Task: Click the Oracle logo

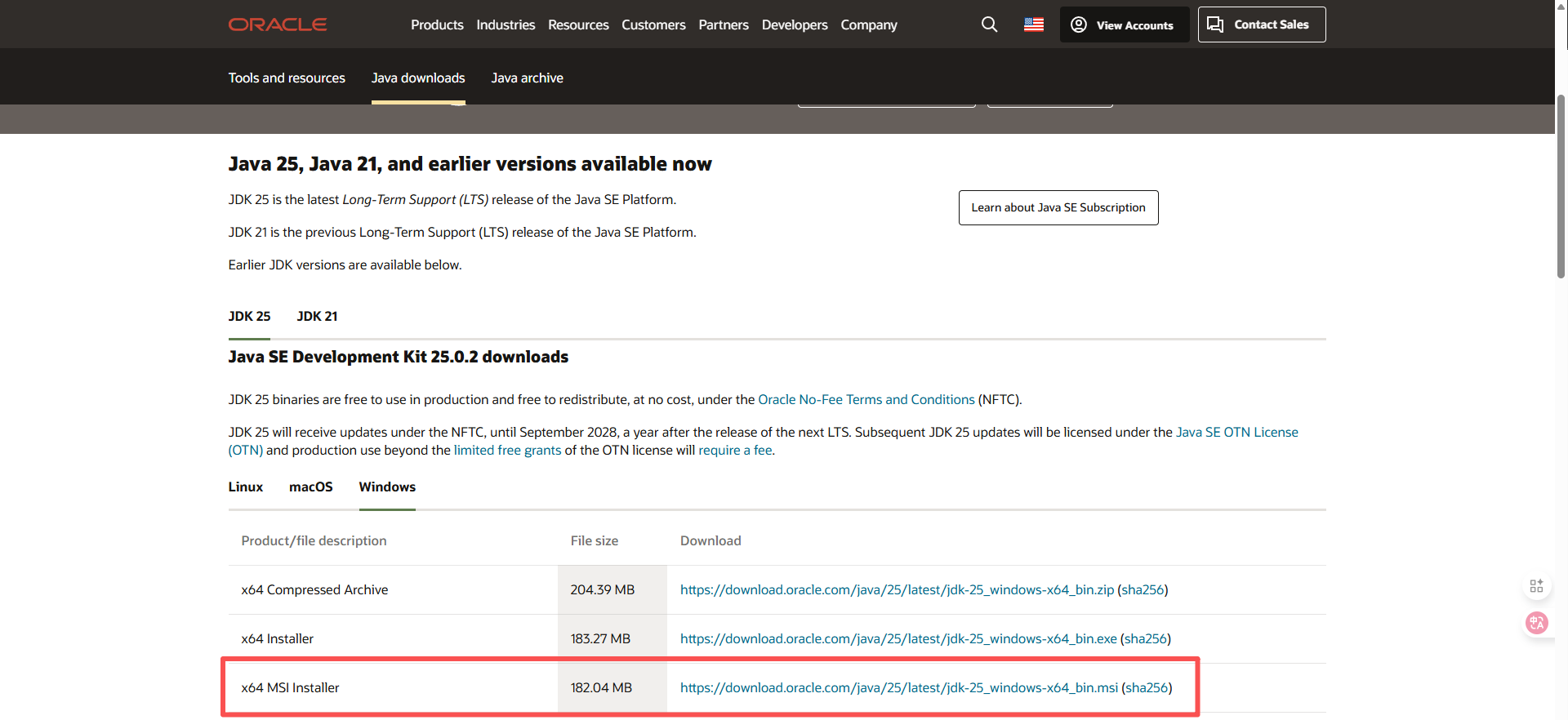Action: pyautogui.click(x=277, y=24)
